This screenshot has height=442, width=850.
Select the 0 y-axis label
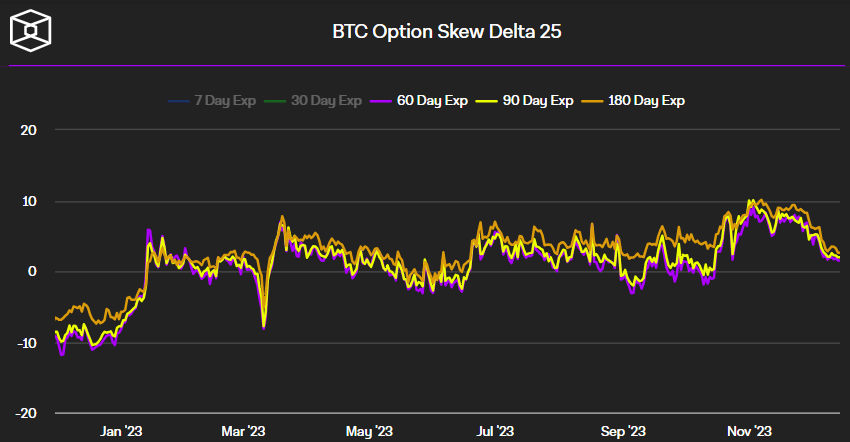coord(32,272)
